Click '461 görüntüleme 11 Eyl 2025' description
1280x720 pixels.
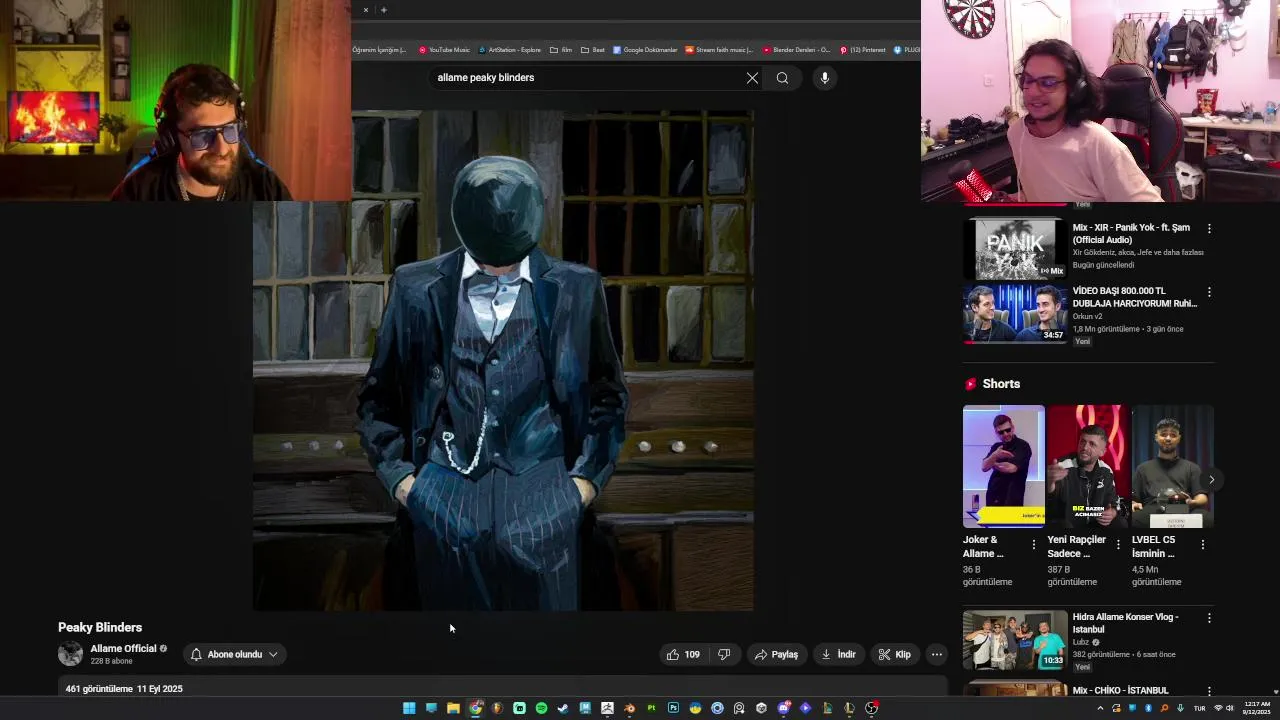point(124,689)
